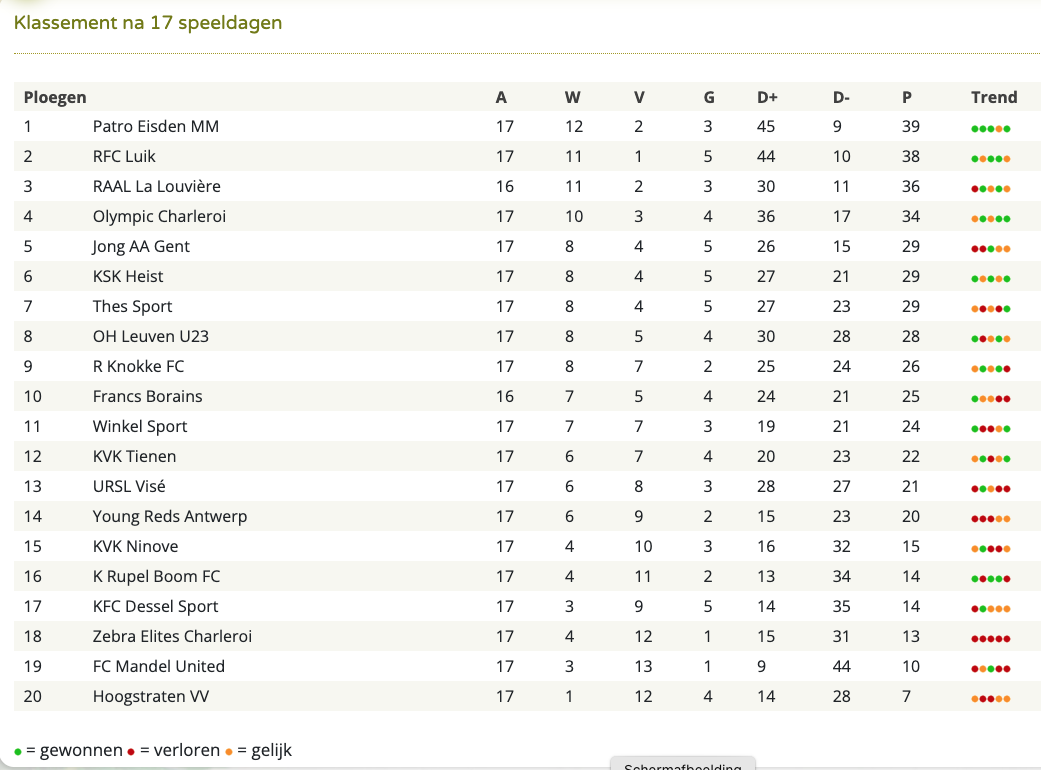Click Zebra Elites Charleroi red trend dots

tap(991, 639)
